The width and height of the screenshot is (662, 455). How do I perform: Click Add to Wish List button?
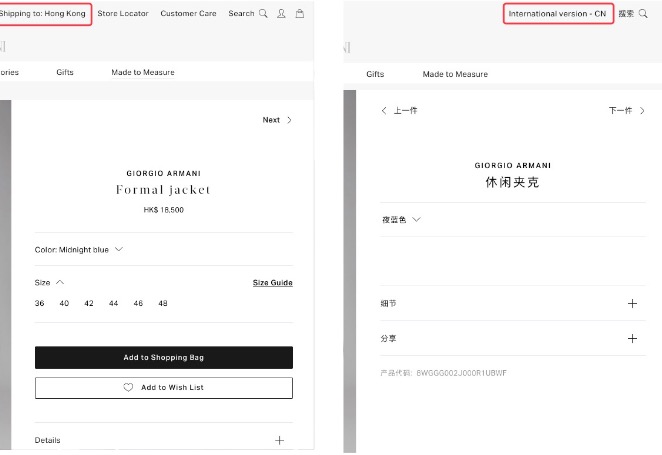coord(164,387)
